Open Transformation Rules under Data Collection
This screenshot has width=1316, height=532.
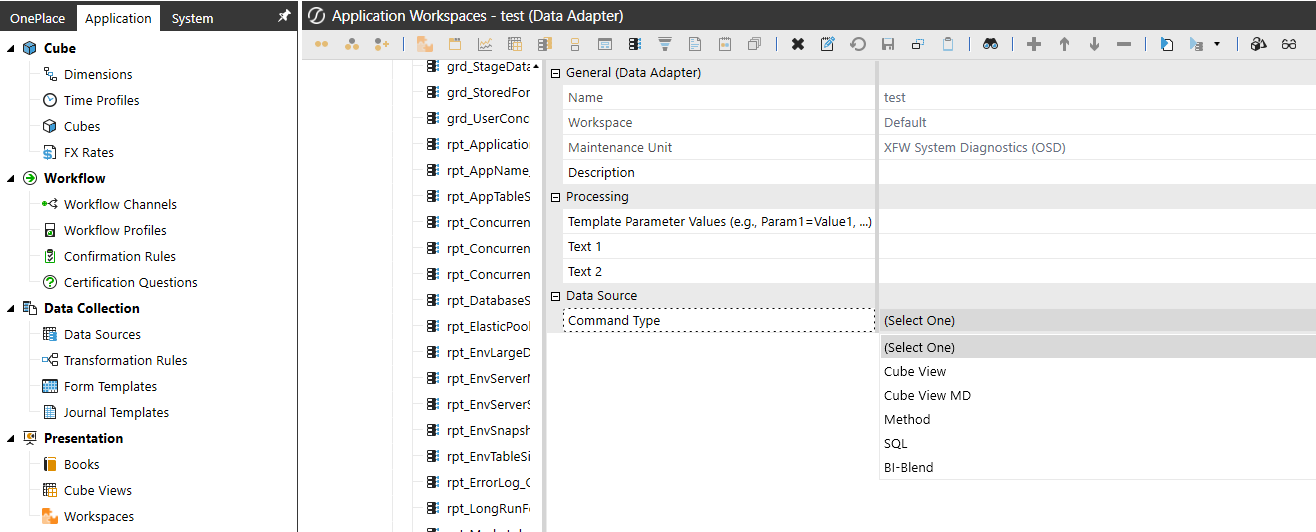tap(125, 360)
